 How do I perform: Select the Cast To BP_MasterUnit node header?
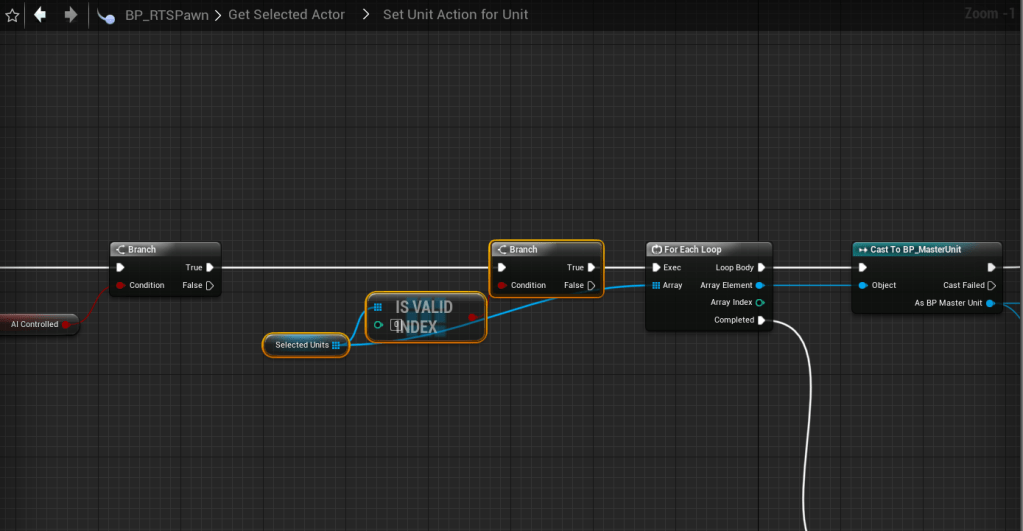click(915, 249)
